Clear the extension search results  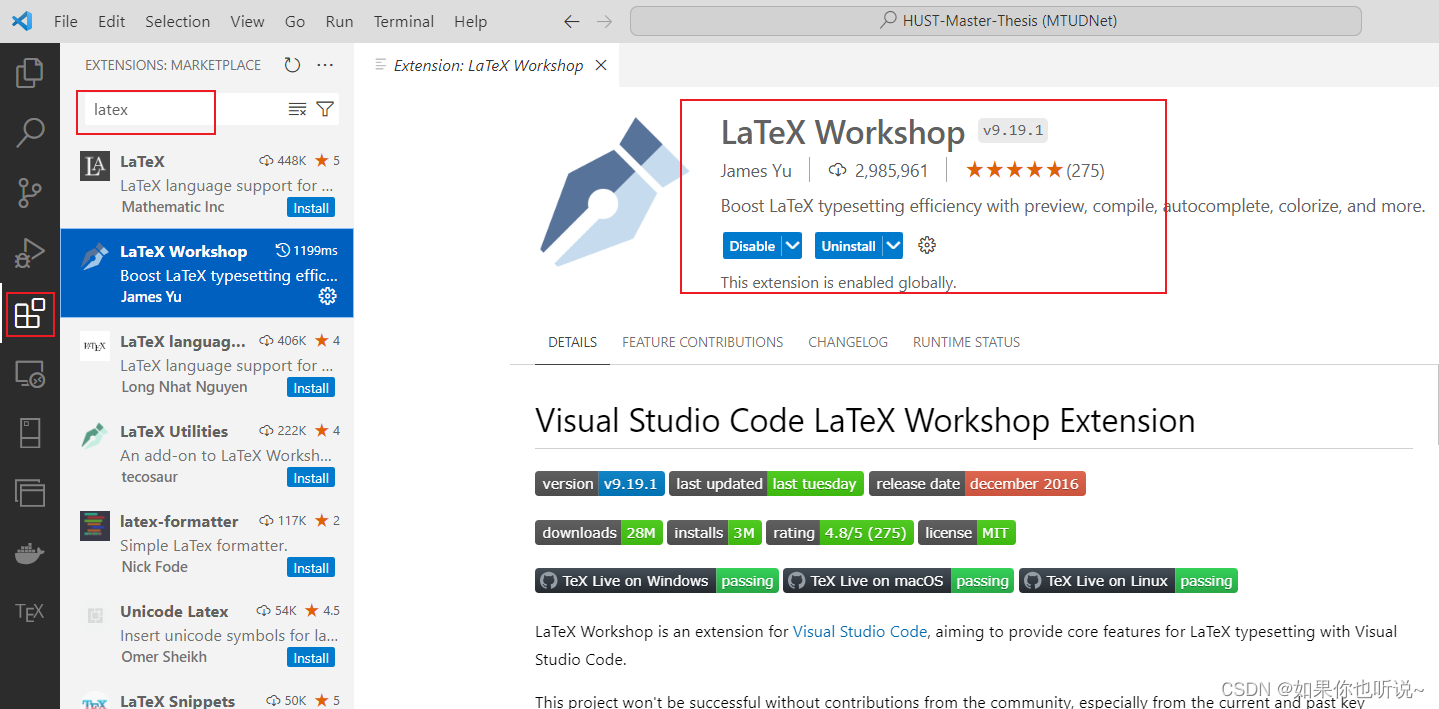[297, 109]
